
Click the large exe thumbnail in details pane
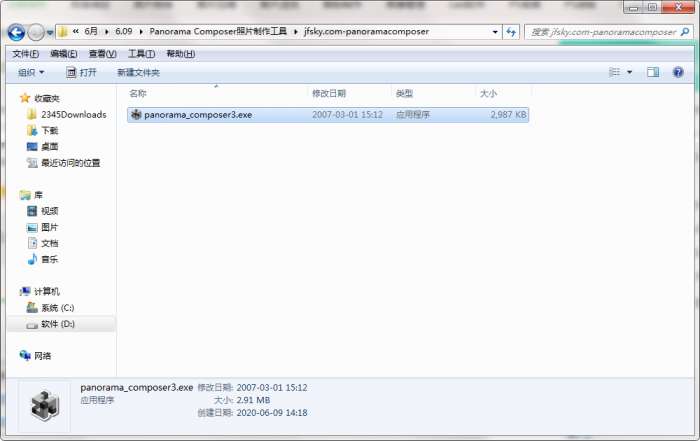[x=45, y=406]
